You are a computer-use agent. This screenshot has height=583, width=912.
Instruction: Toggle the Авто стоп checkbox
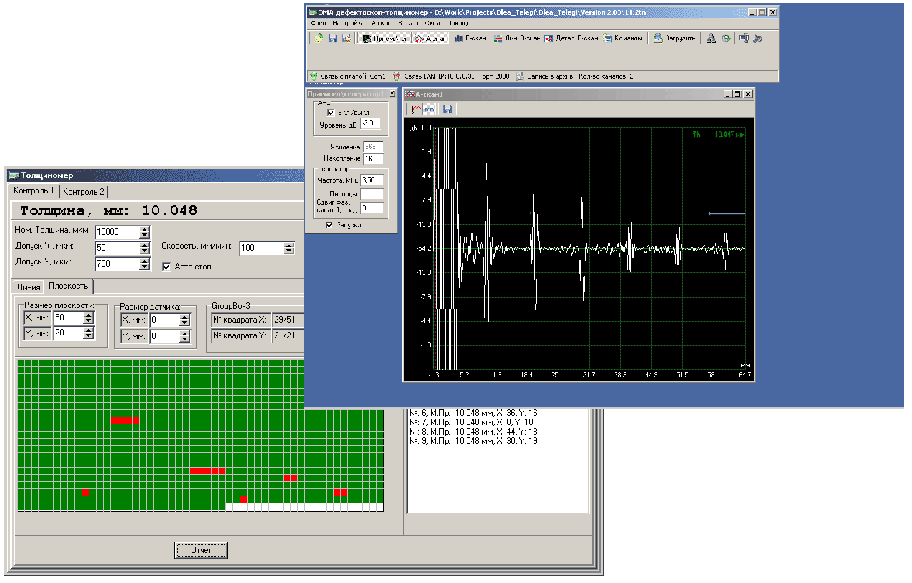[166, 266]
